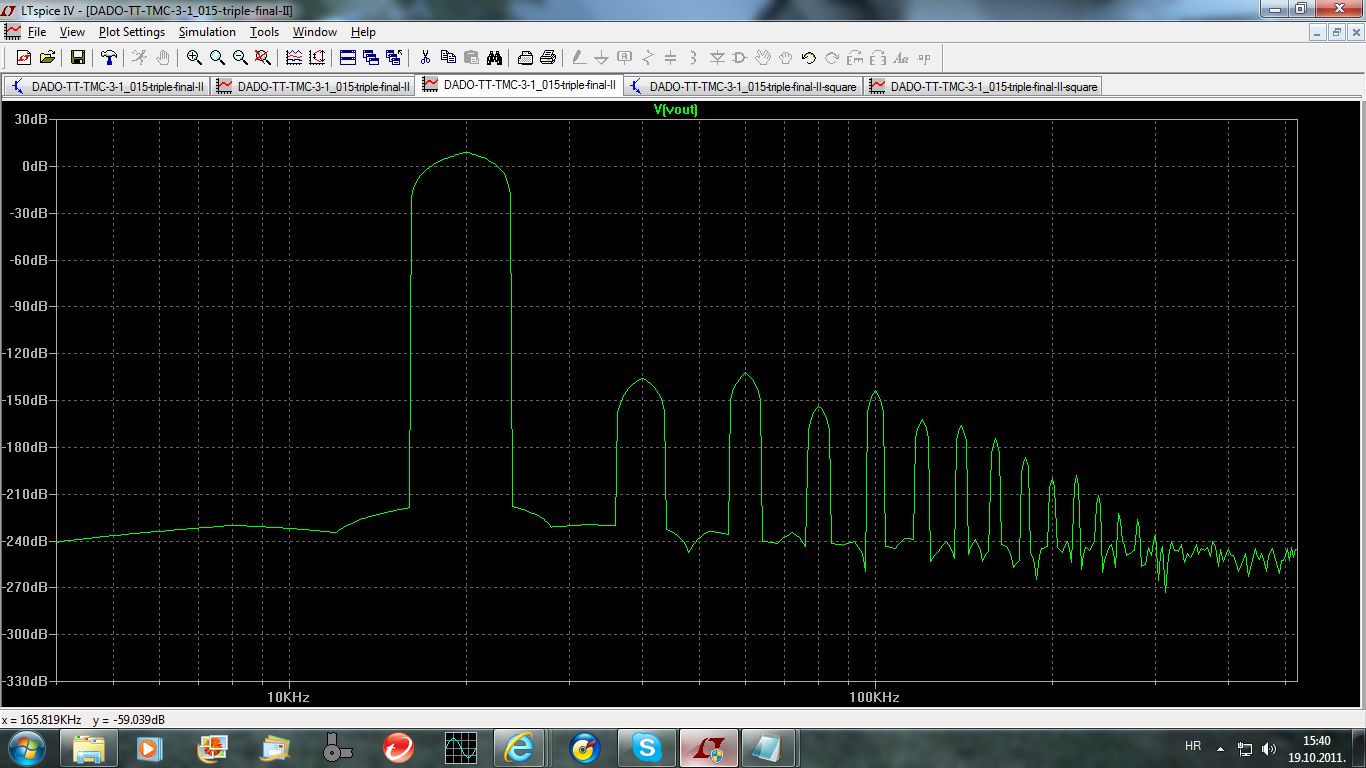Click the Open file folder icon
The image size is (1366, 768).
pos(47,58)
